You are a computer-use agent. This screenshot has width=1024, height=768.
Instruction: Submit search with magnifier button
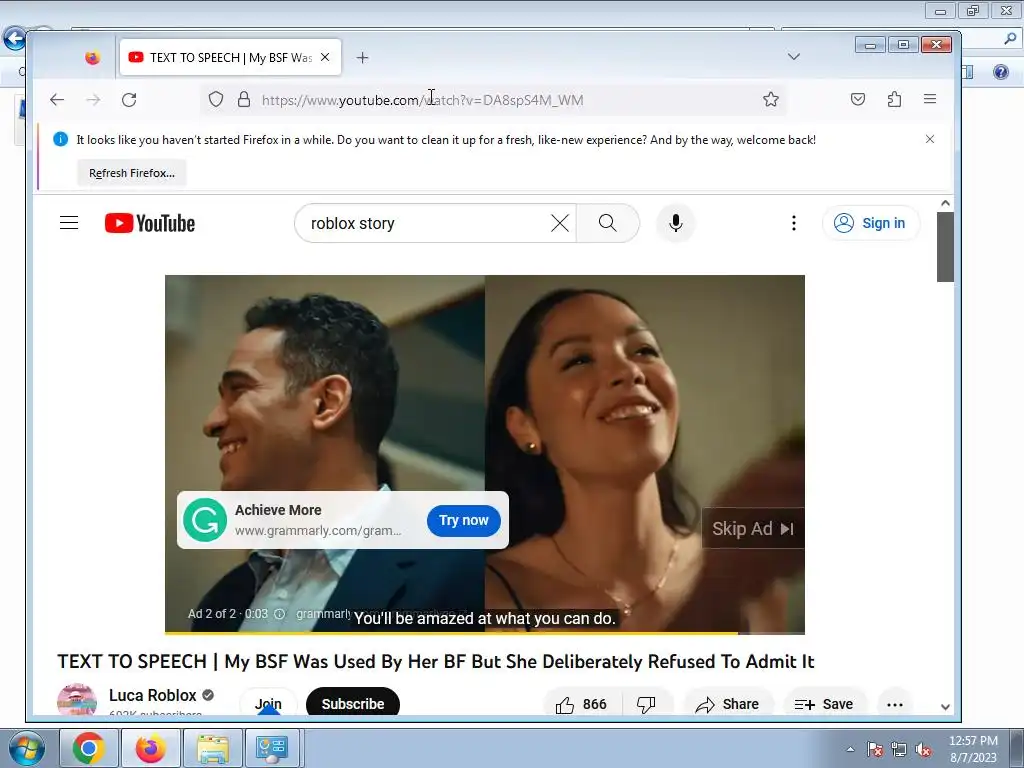607,223
